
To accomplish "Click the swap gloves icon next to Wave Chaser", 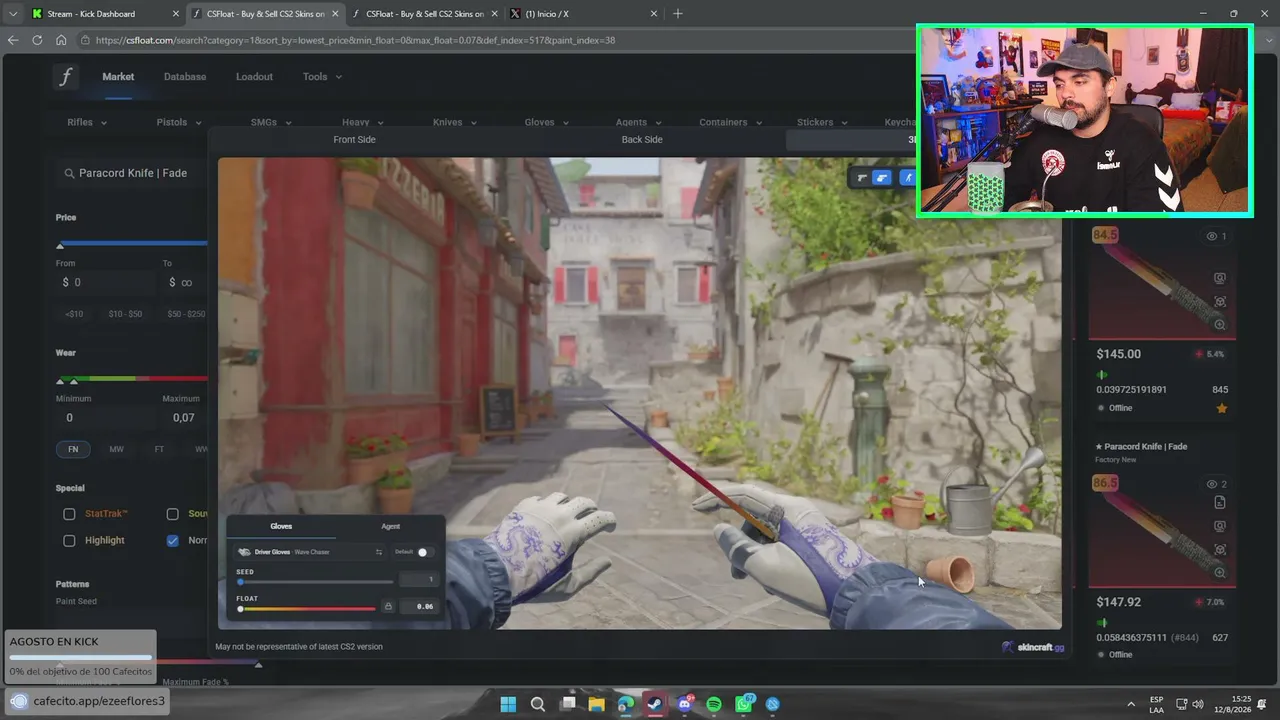I will coord(379,552).
